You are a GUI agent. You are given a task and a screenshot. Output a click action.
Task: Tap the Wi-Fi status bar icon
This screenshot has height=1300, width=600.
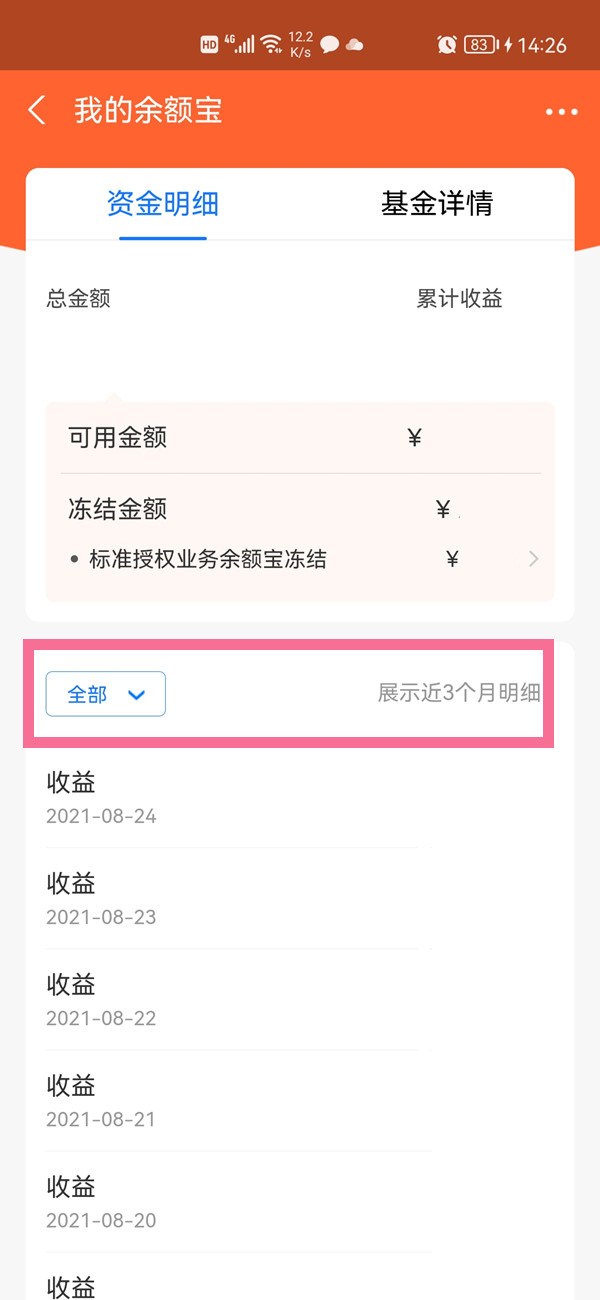[270, 44]
